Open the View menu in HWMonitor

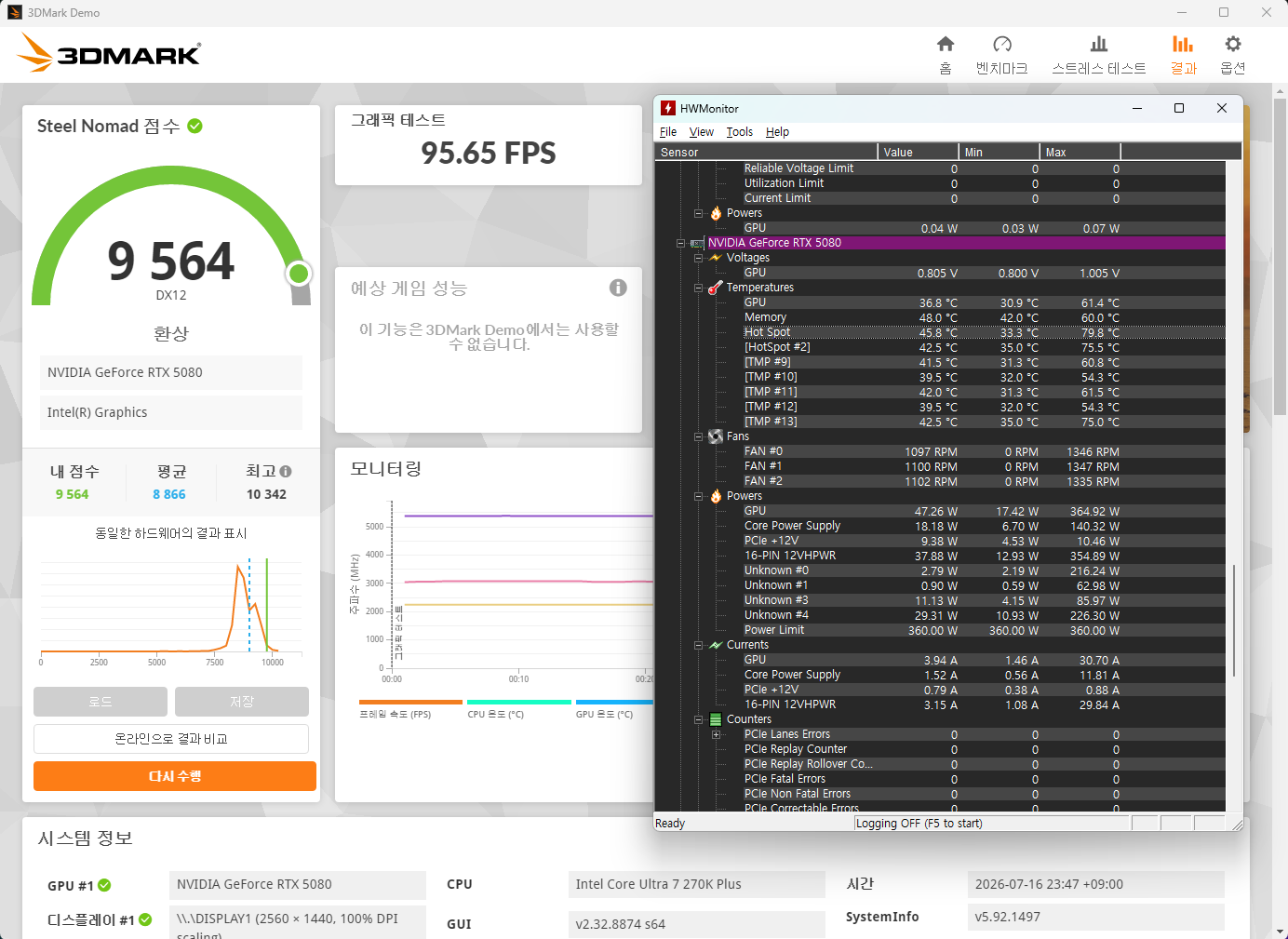(702, 132)
